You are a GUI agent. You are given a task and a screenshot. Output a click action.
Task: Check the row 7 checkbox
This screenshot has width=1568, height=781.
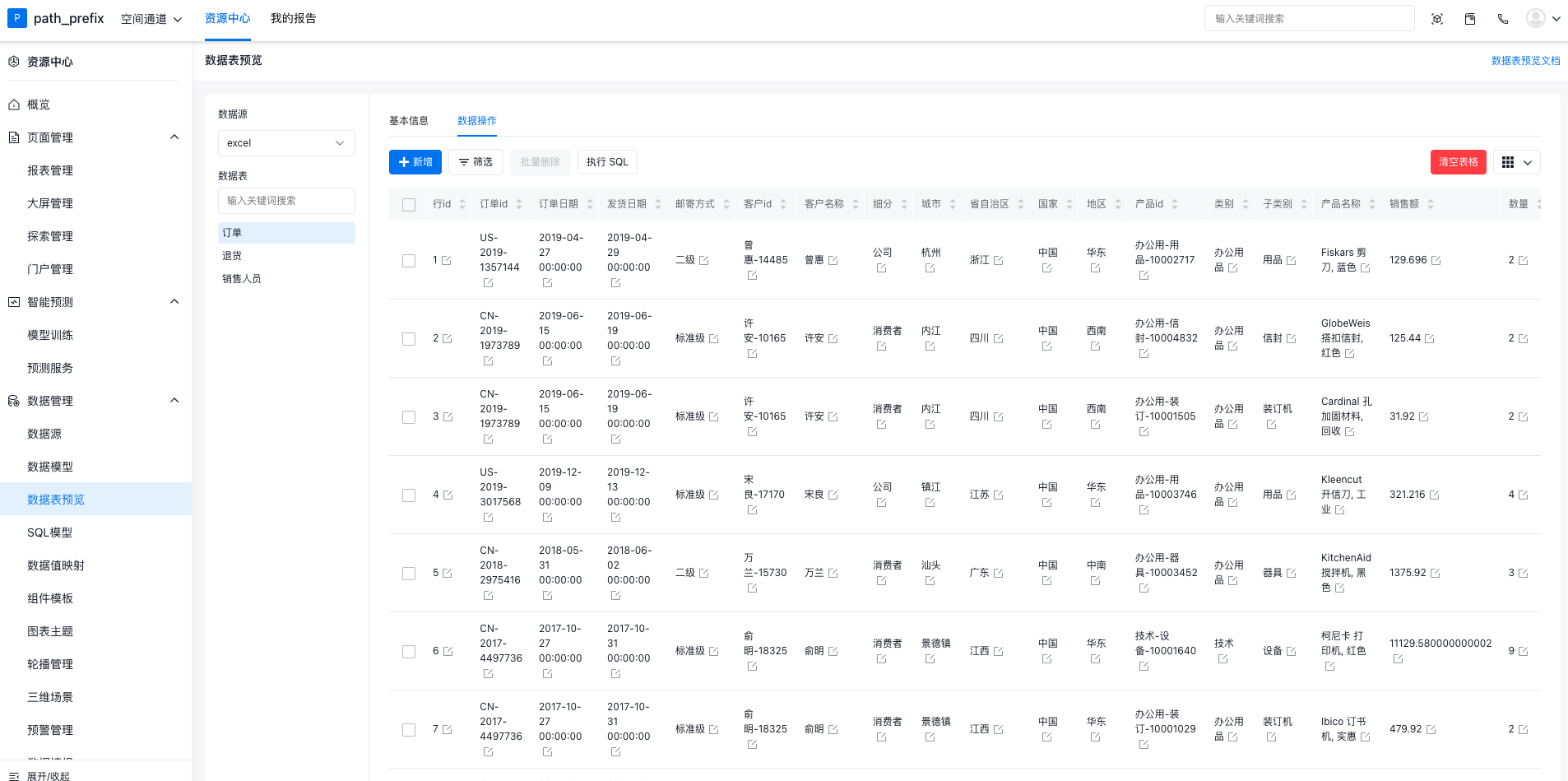click(409, 730)
